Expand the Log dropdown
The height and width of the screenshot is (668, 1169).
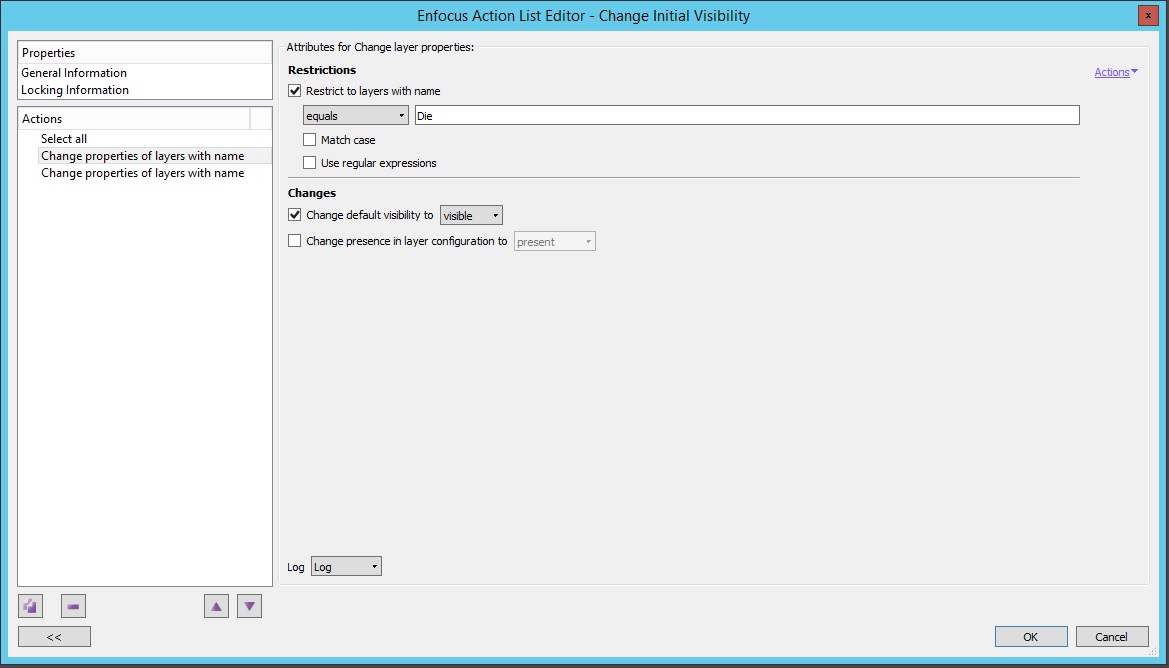coord(346,567)
